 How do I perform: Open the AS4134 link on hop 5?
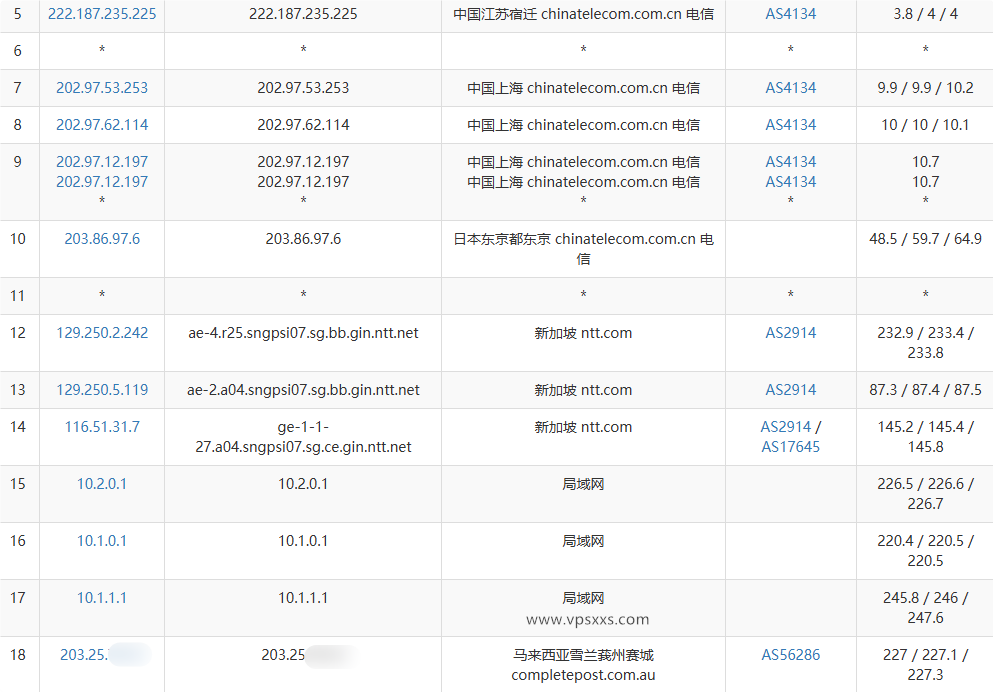point(789,14)
